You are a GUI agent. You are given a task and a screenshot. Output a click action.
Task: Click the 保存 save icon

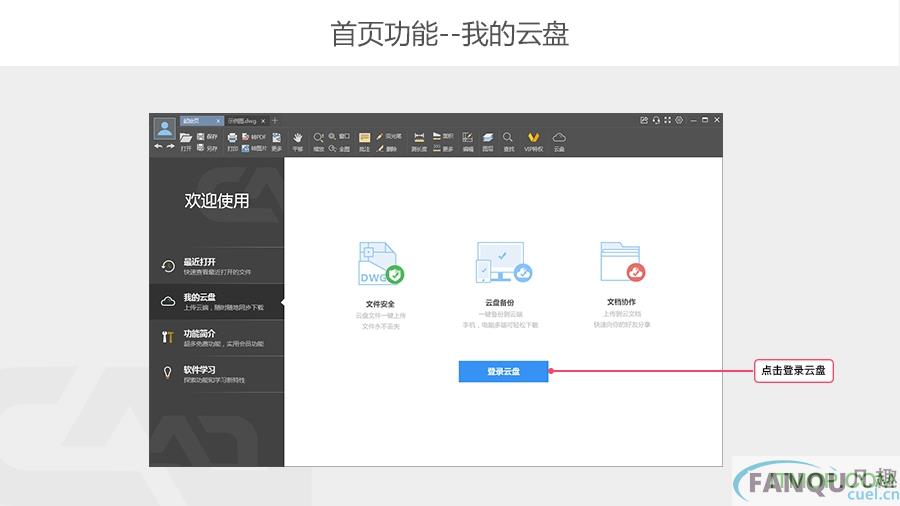[201, 137]
